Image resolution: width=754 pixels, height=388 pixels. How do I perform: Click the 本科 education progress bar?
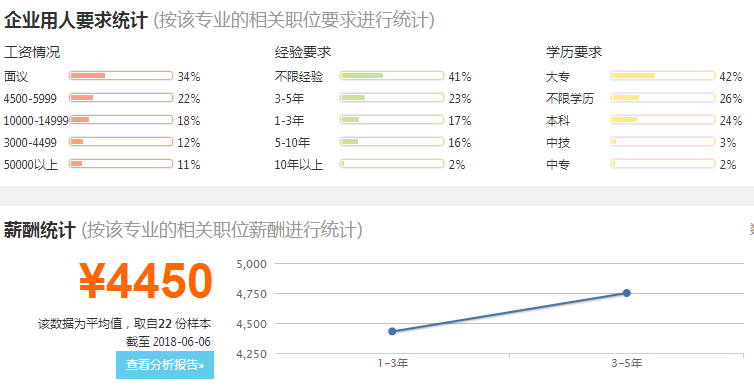tap(663, 120)
